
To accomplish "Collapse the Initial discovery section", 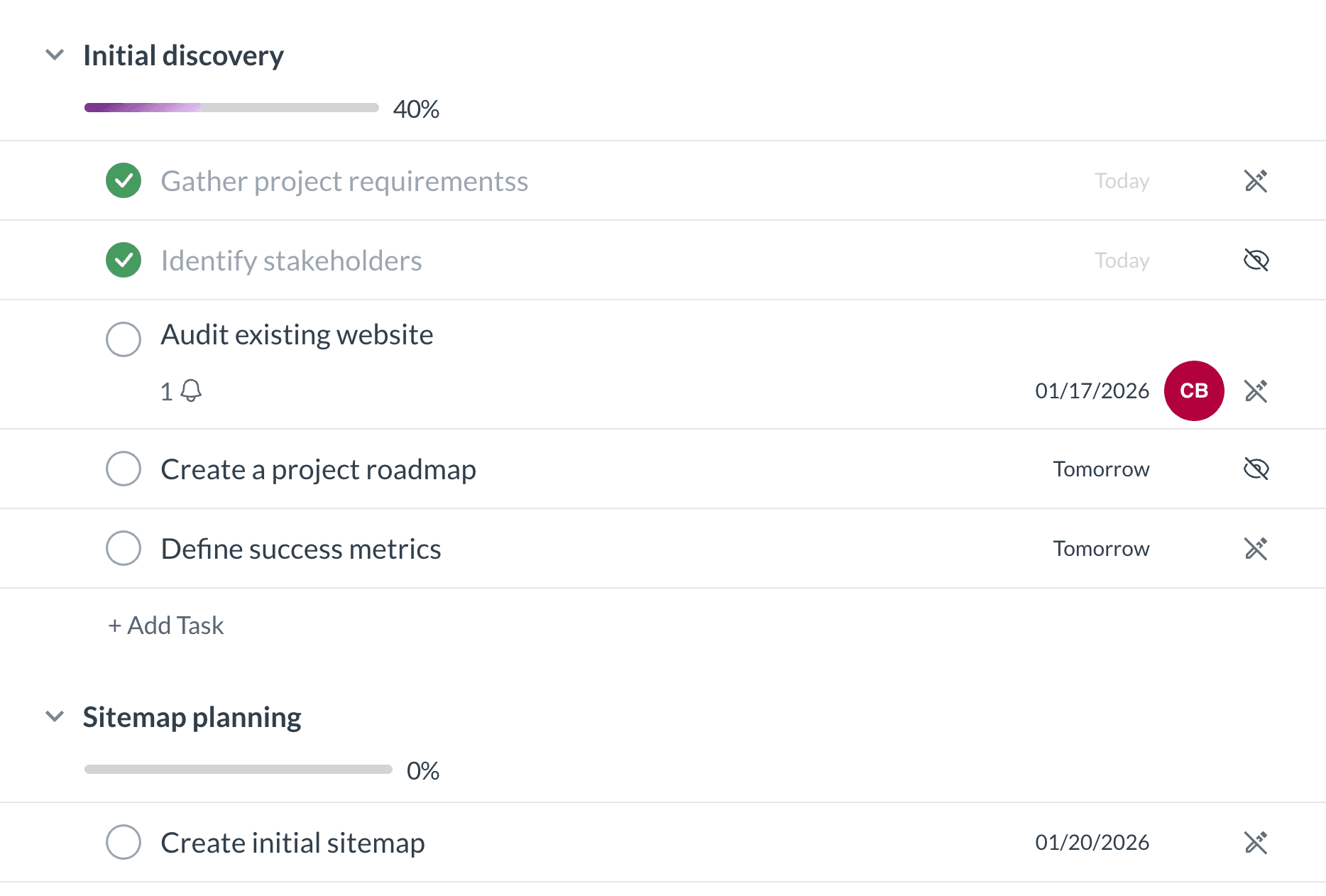I will (x=55, y=55).
